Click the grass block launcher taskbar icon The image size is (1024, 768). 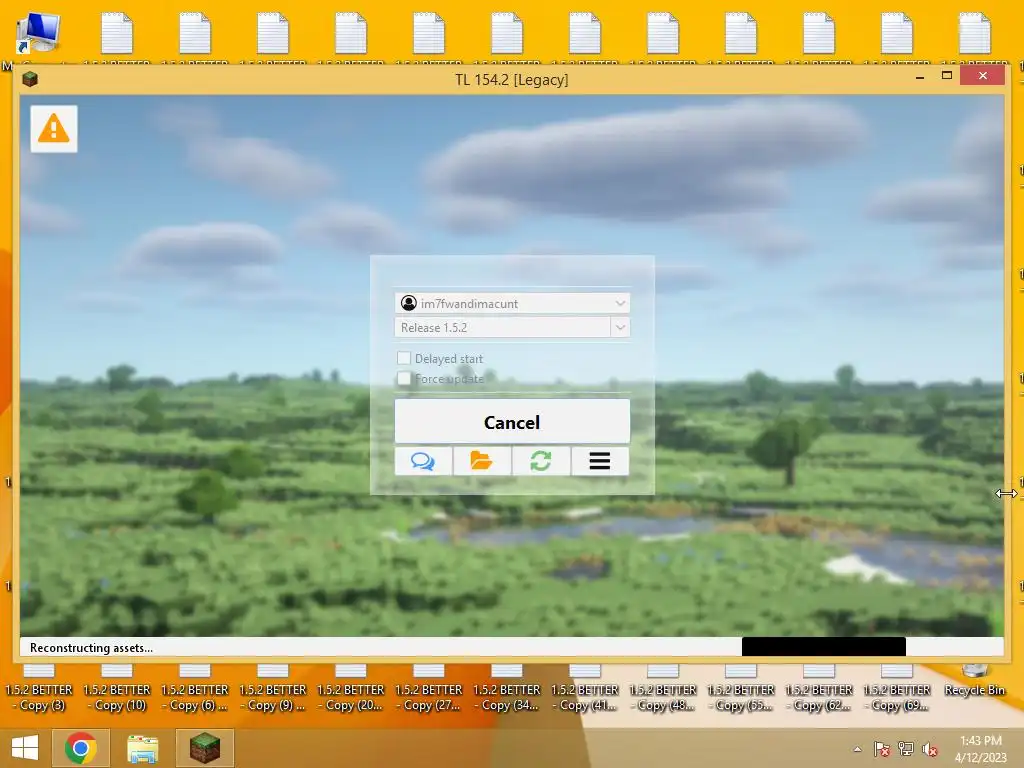click(x=205, y=748)
